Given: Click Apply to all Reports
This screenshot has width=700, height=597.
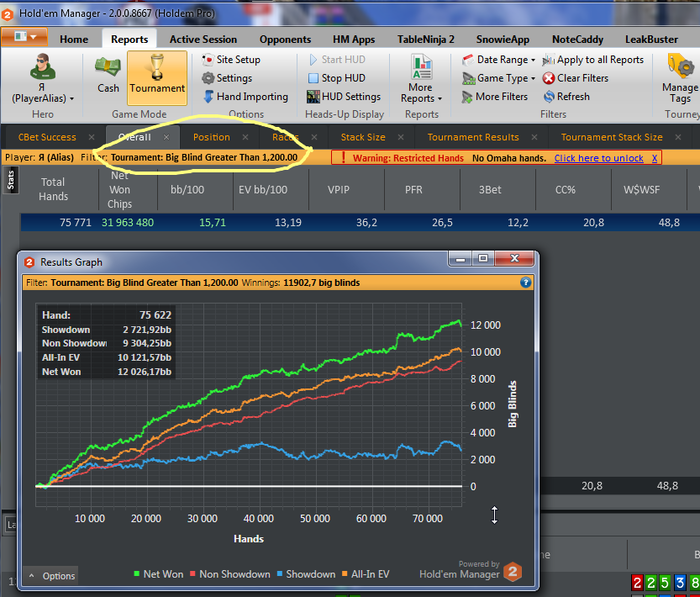Looking at the screenshot, I should pos(593,59).
